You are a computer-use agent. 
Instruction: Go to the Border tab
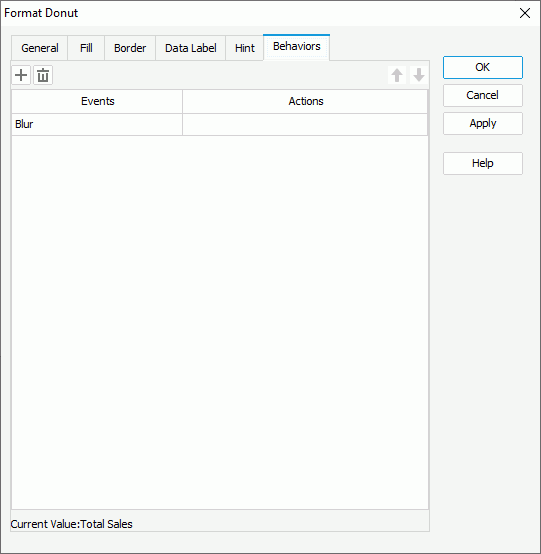(x=130, y=48)
